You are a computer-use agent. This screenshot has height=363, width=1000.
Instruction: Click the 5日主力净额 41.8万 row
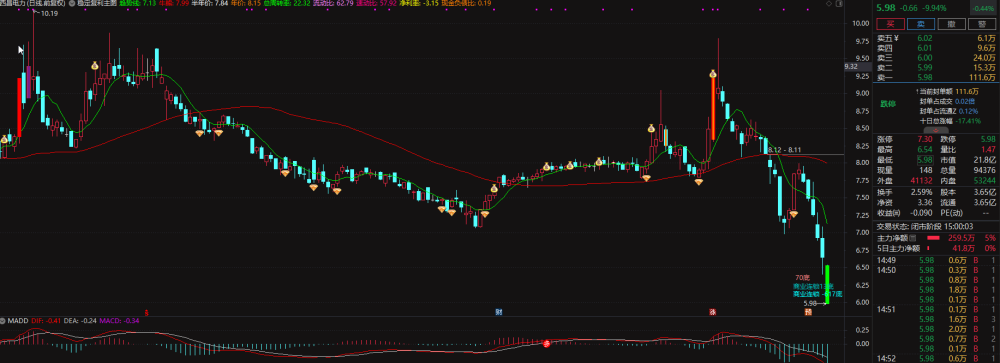(x=936, y=248)
